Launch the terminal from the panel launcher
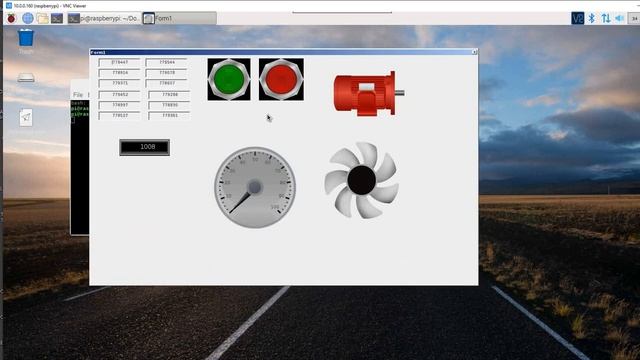 57,18
